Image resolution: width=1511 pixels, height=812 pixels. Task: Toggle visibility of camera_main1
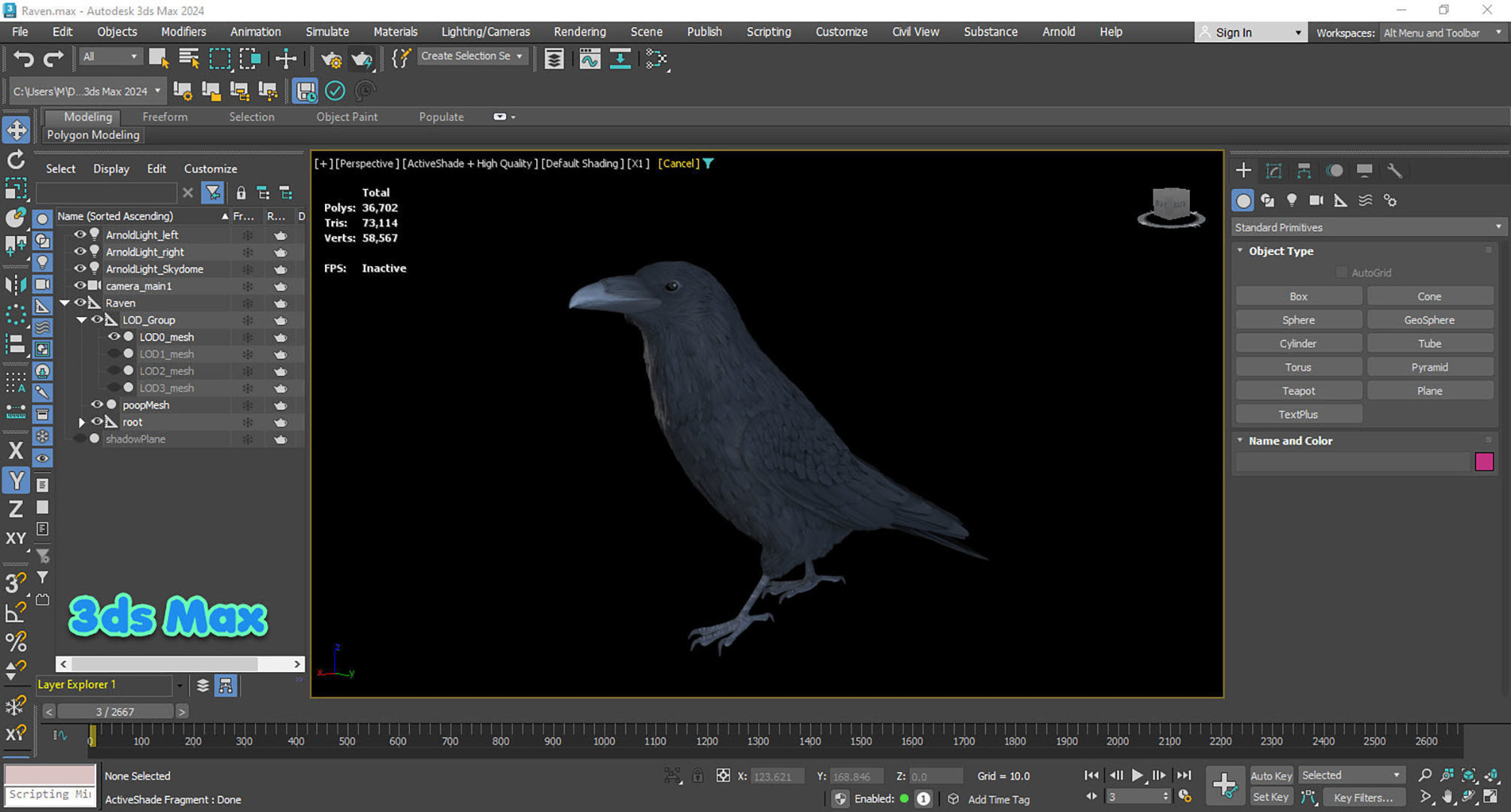tap(80, 286)
